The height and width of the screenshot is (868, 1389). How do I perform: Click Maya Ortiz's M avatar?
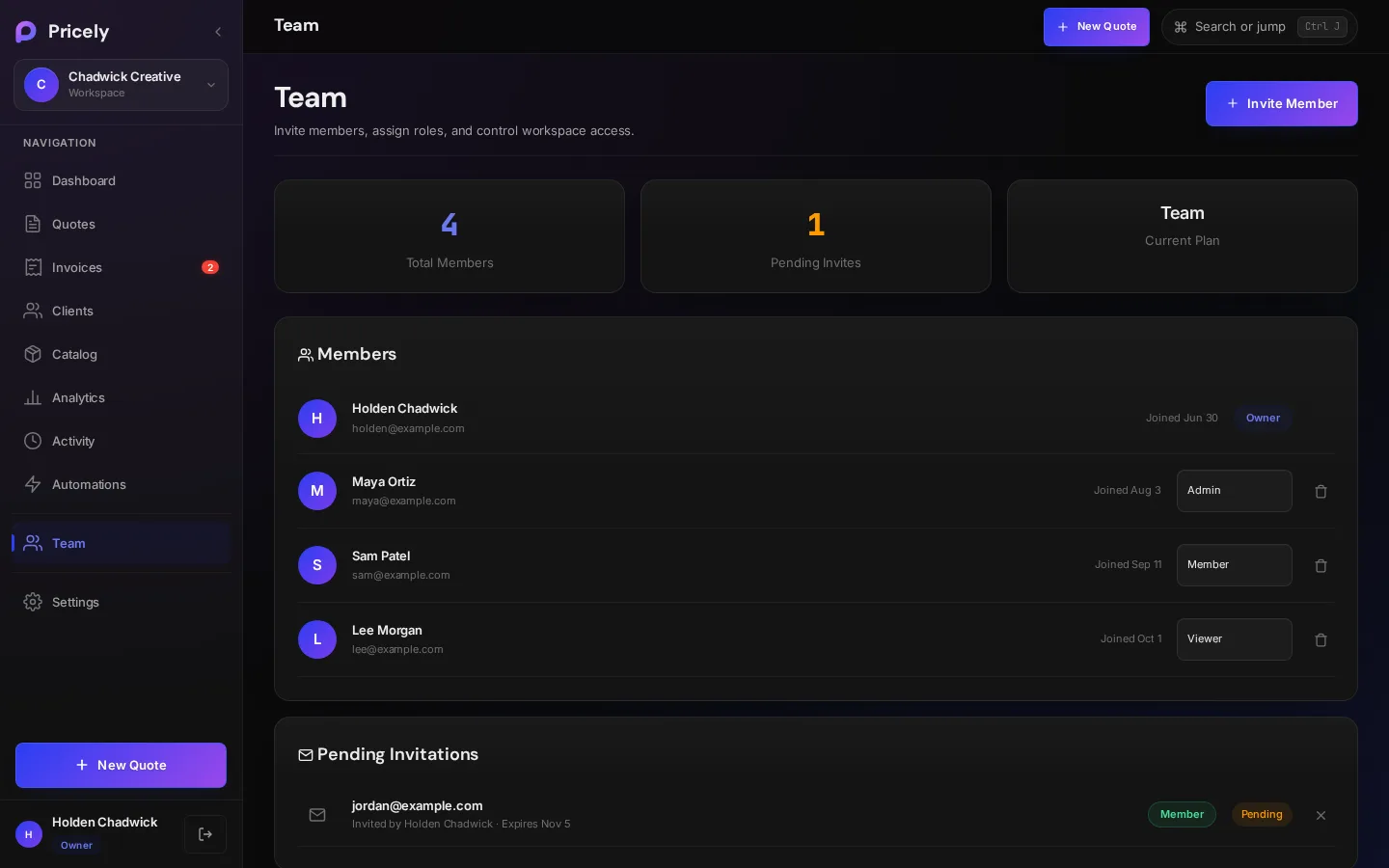[x=317, y=491]
